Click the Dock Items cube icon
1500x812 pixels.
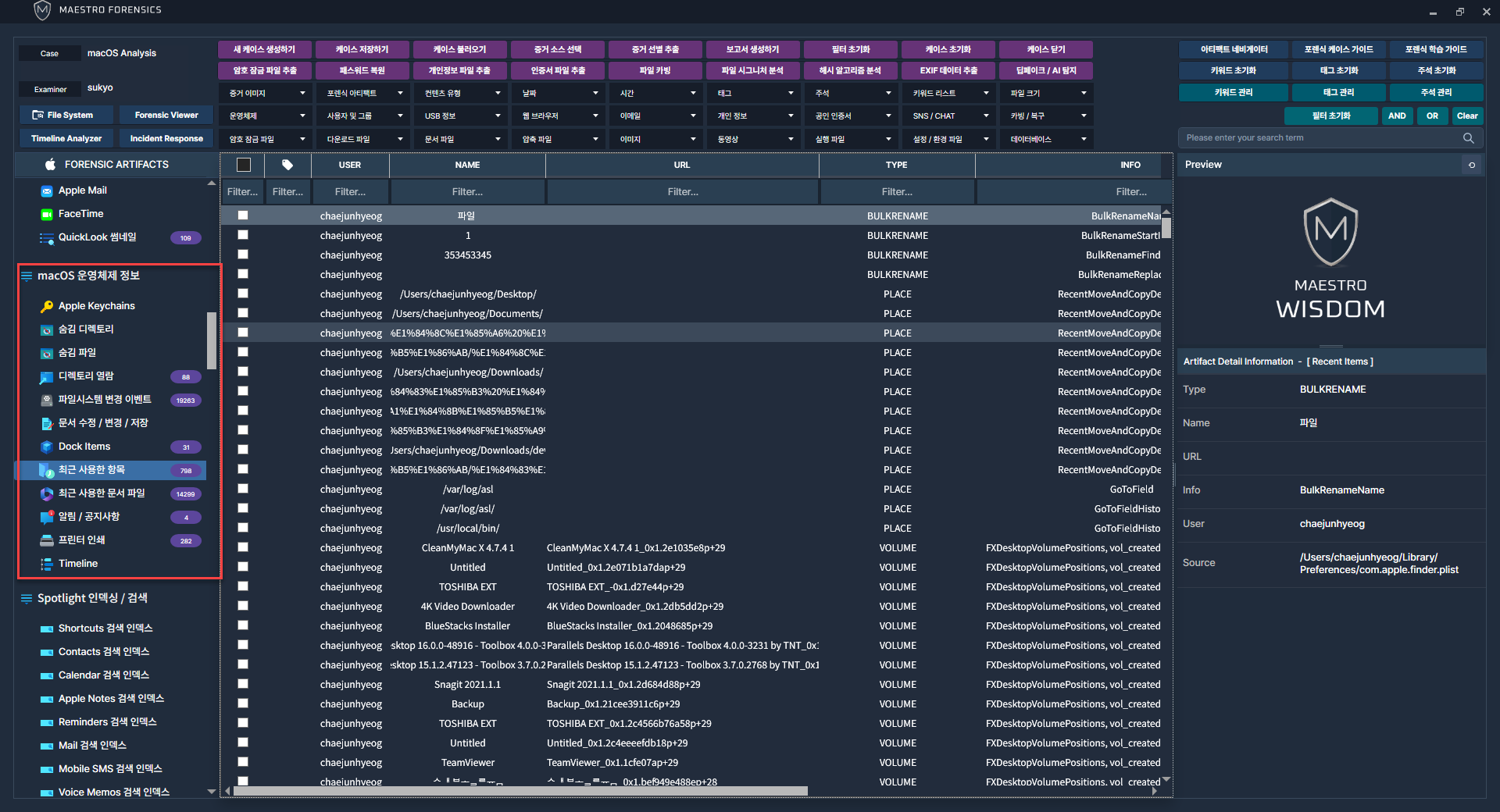47,447
